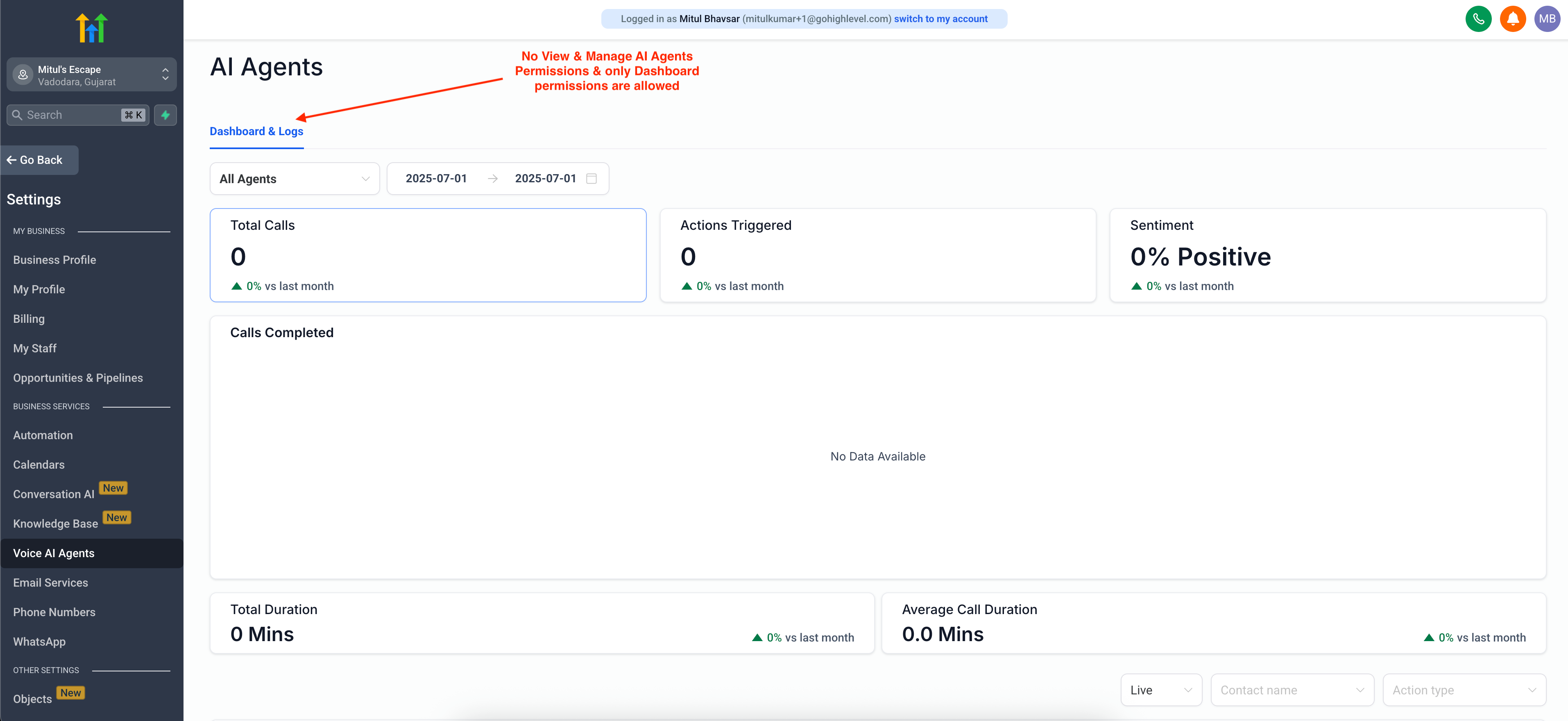Viewport: 1568px width, 721px height.
Task: Open the notifications bell icon
Action: pyautogui.click(x=1513, y=18)
